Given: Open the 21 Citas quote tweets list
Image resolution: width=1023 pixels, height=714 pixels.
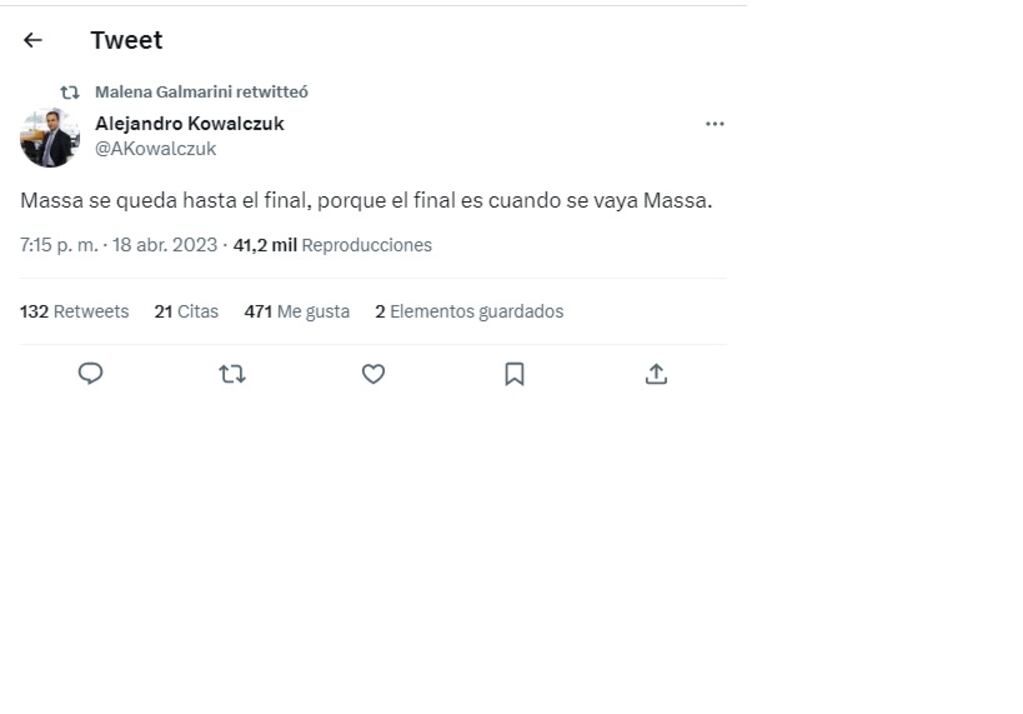Looking at the screenshot, I should click(186, 311).
